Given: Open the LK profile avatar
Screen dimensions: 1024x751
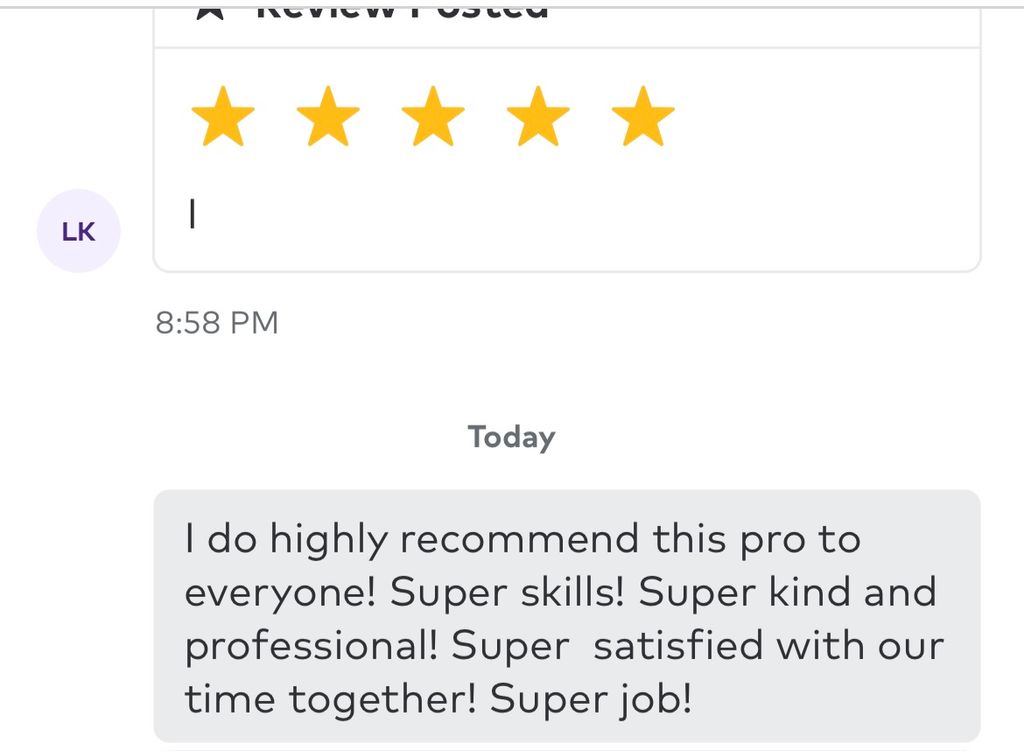Looking at the screenshot, I should point(78,231).
